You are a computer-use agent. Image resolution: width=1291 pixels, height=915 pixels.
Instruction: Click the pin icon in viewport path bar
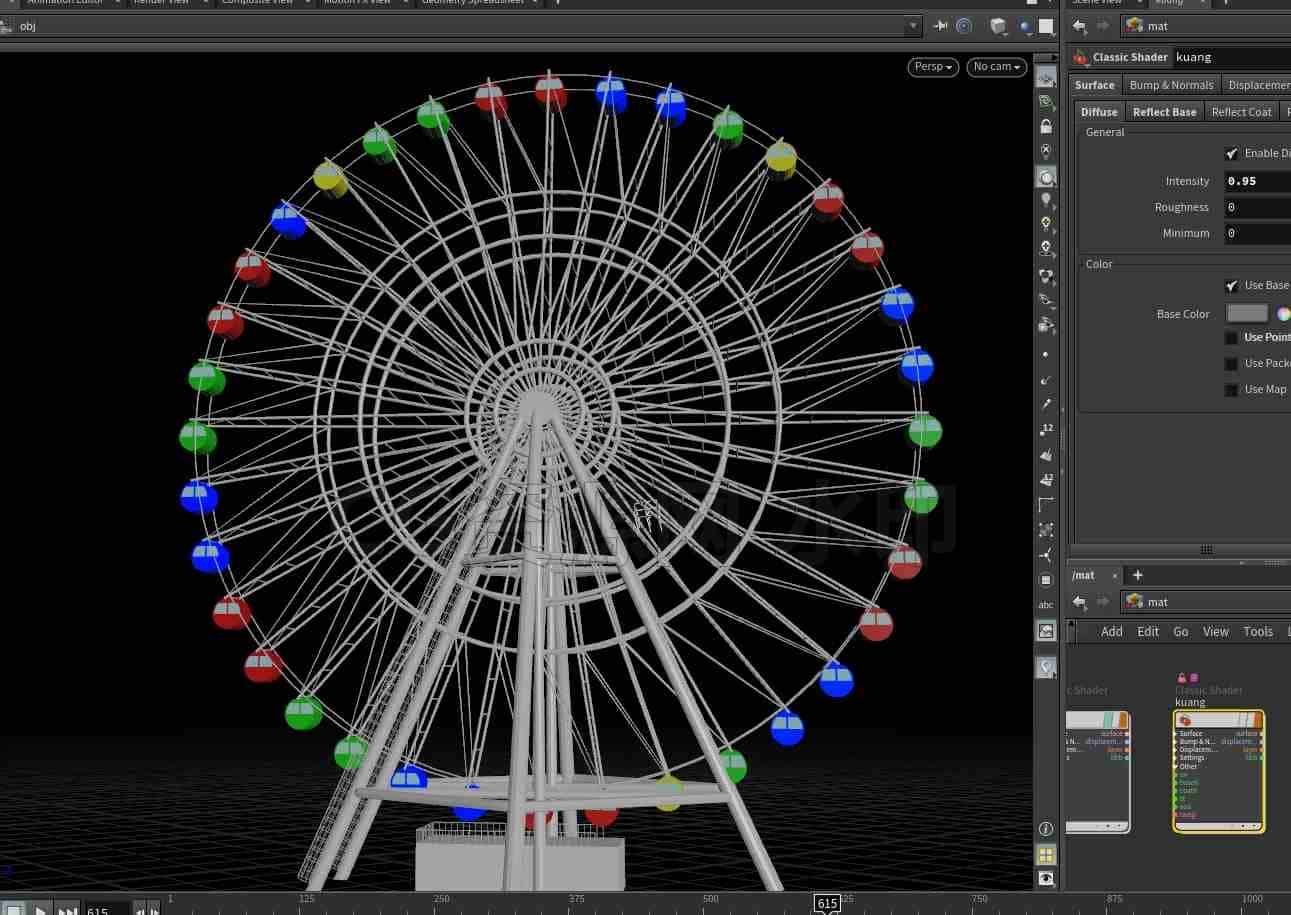coord(940,26)
